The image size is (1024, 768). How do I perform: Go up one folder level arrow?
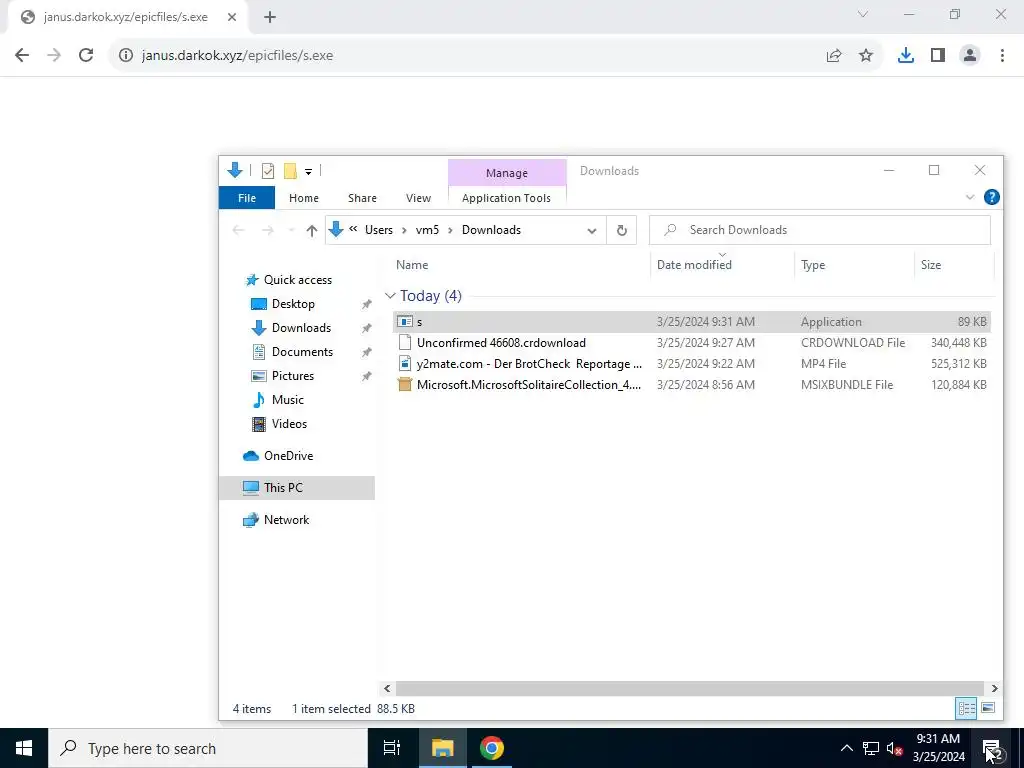312,231
